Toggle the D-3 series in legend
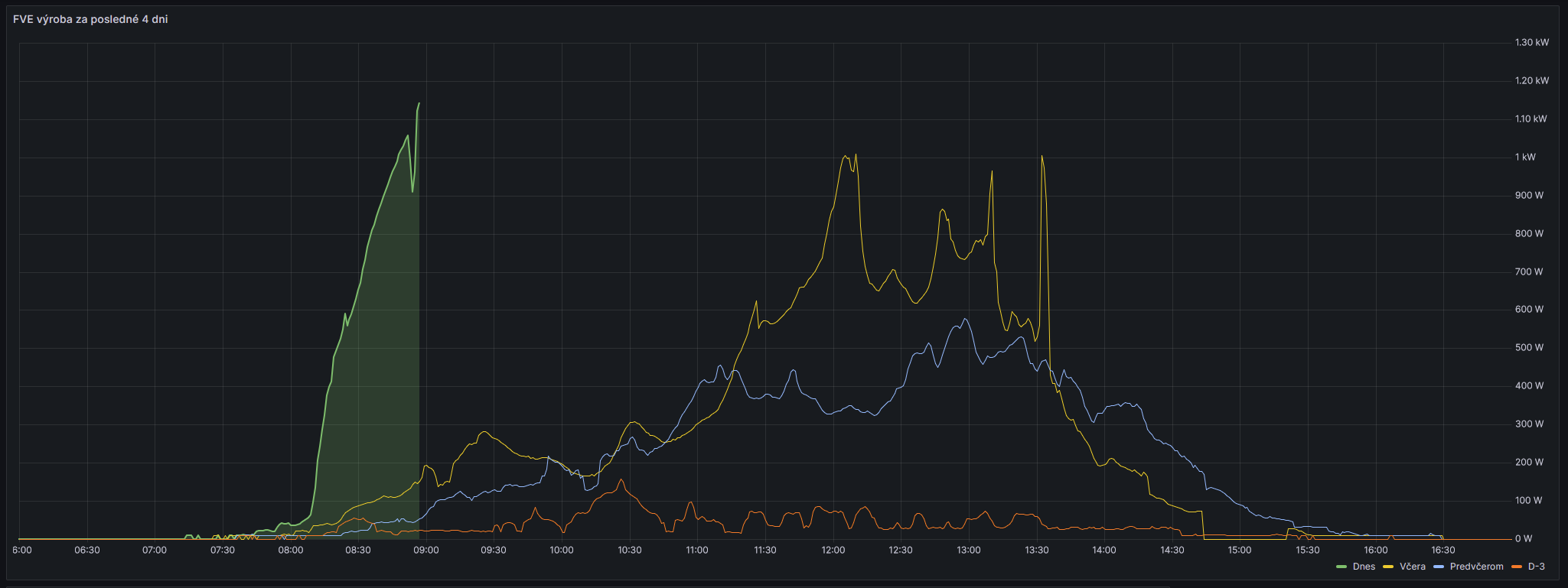This screenshot has width=1568, height=588. click(x=1537, y=567)
